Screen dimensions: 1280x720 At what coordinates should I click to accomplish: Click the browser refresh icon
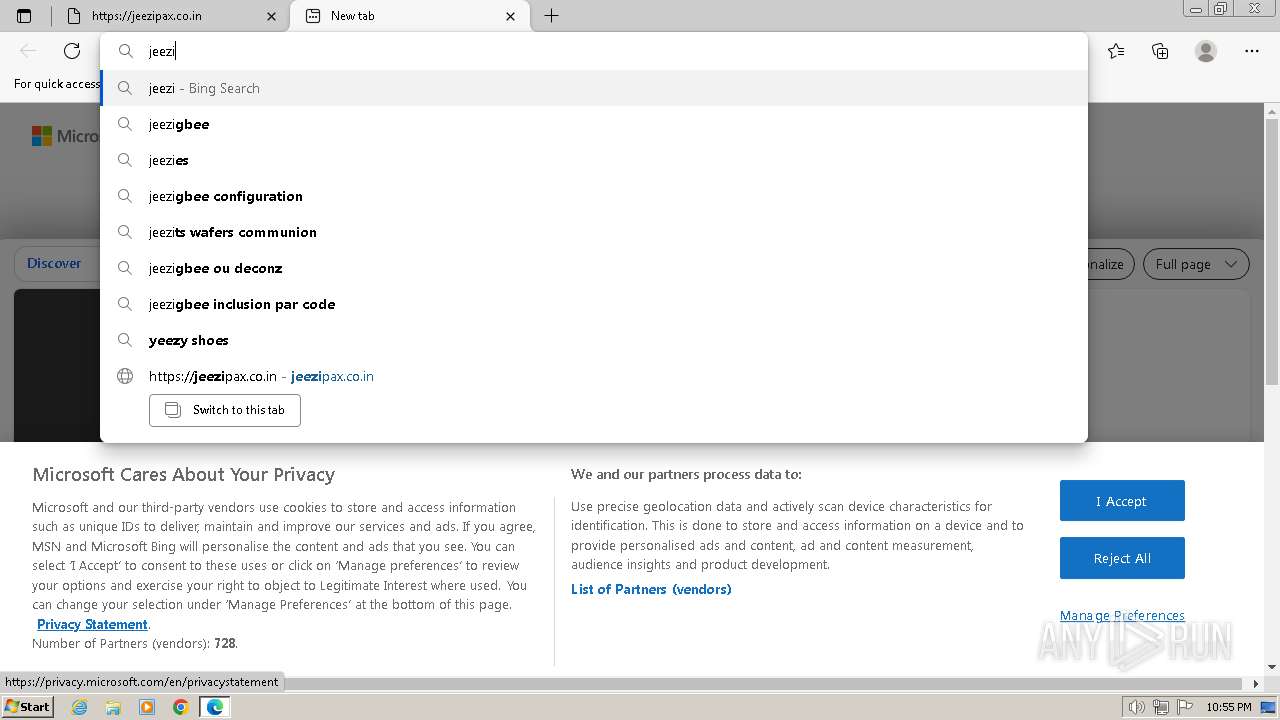72,51
